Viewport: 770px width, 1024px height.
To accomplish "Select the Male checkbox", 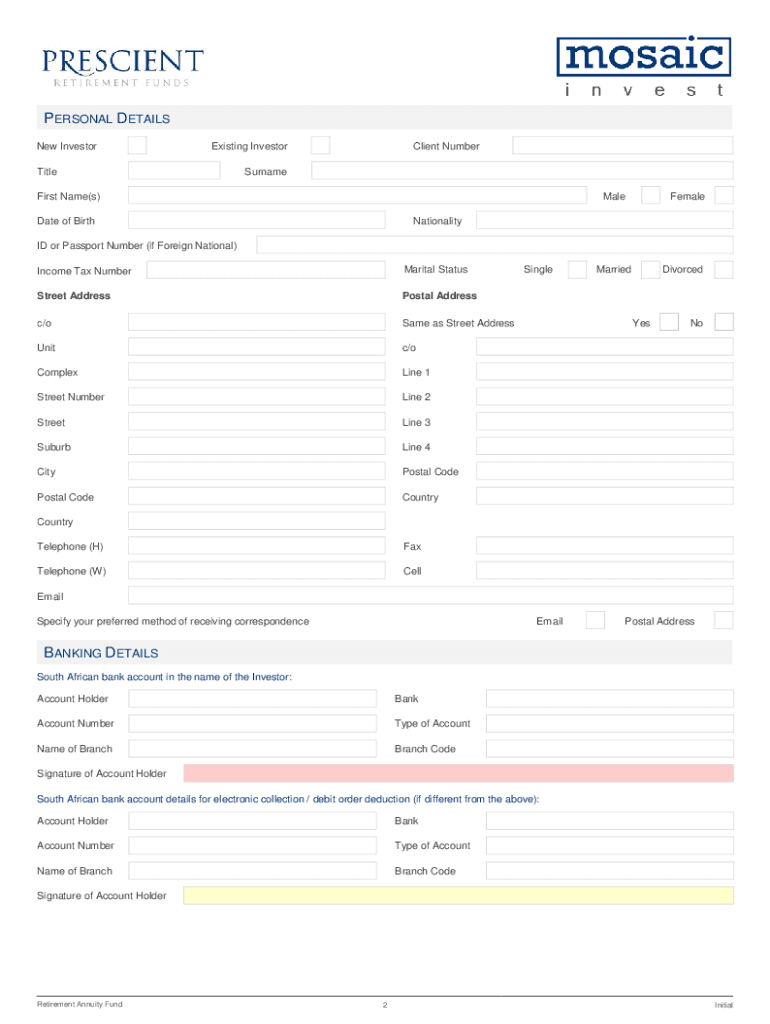I will [x=650, y=195].
